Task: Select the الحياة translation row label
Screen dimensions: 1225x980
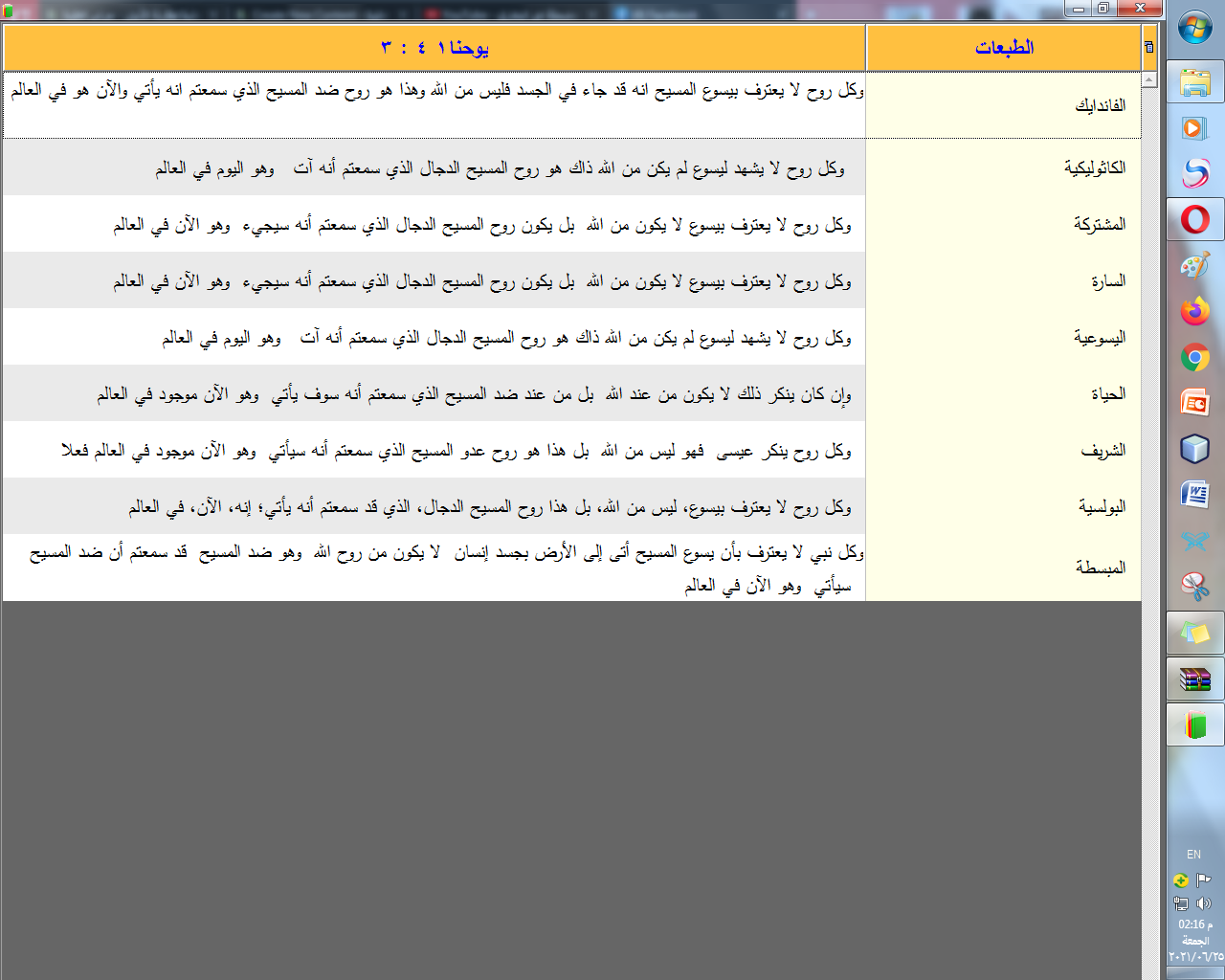Action: [x=1108, y=393]
